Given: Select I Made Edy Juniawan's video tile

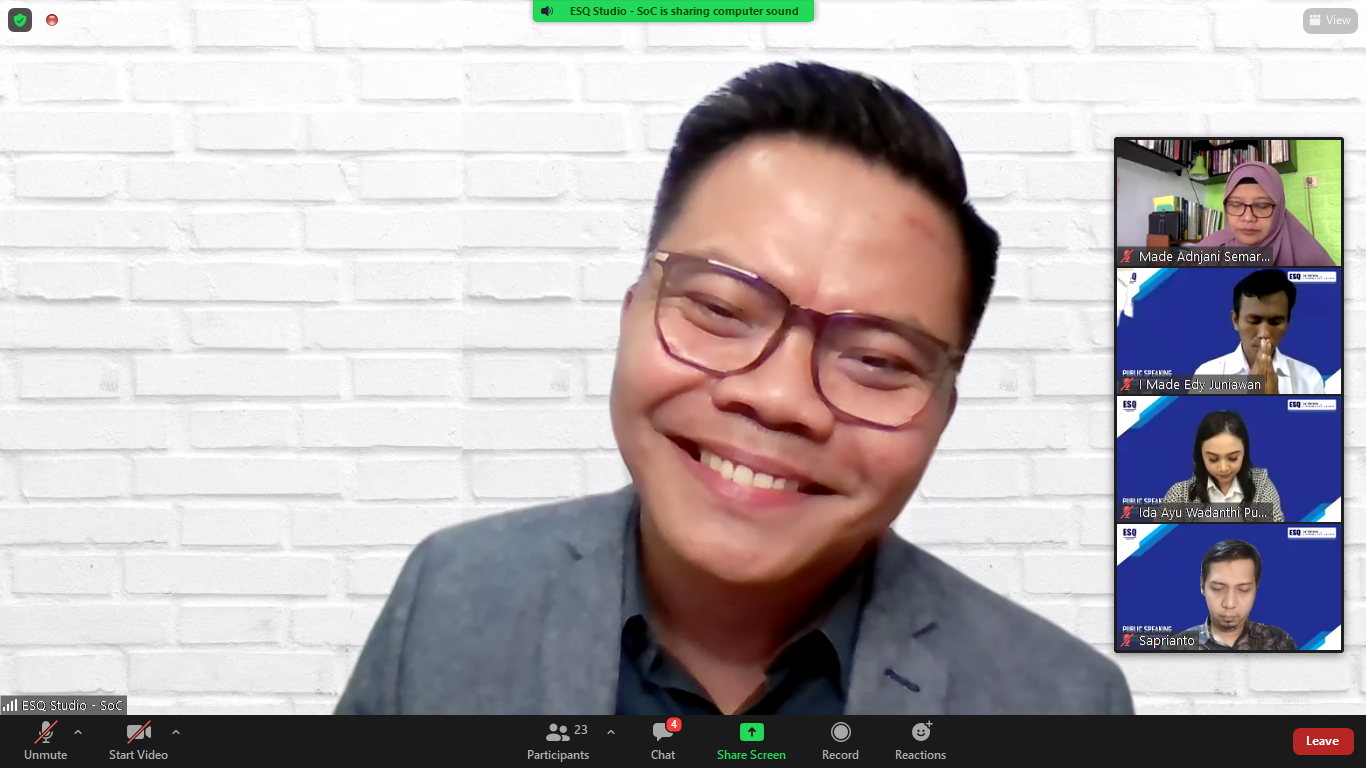Looking at the screenshot, I should pyautogui.click(x=1228, y=330).
